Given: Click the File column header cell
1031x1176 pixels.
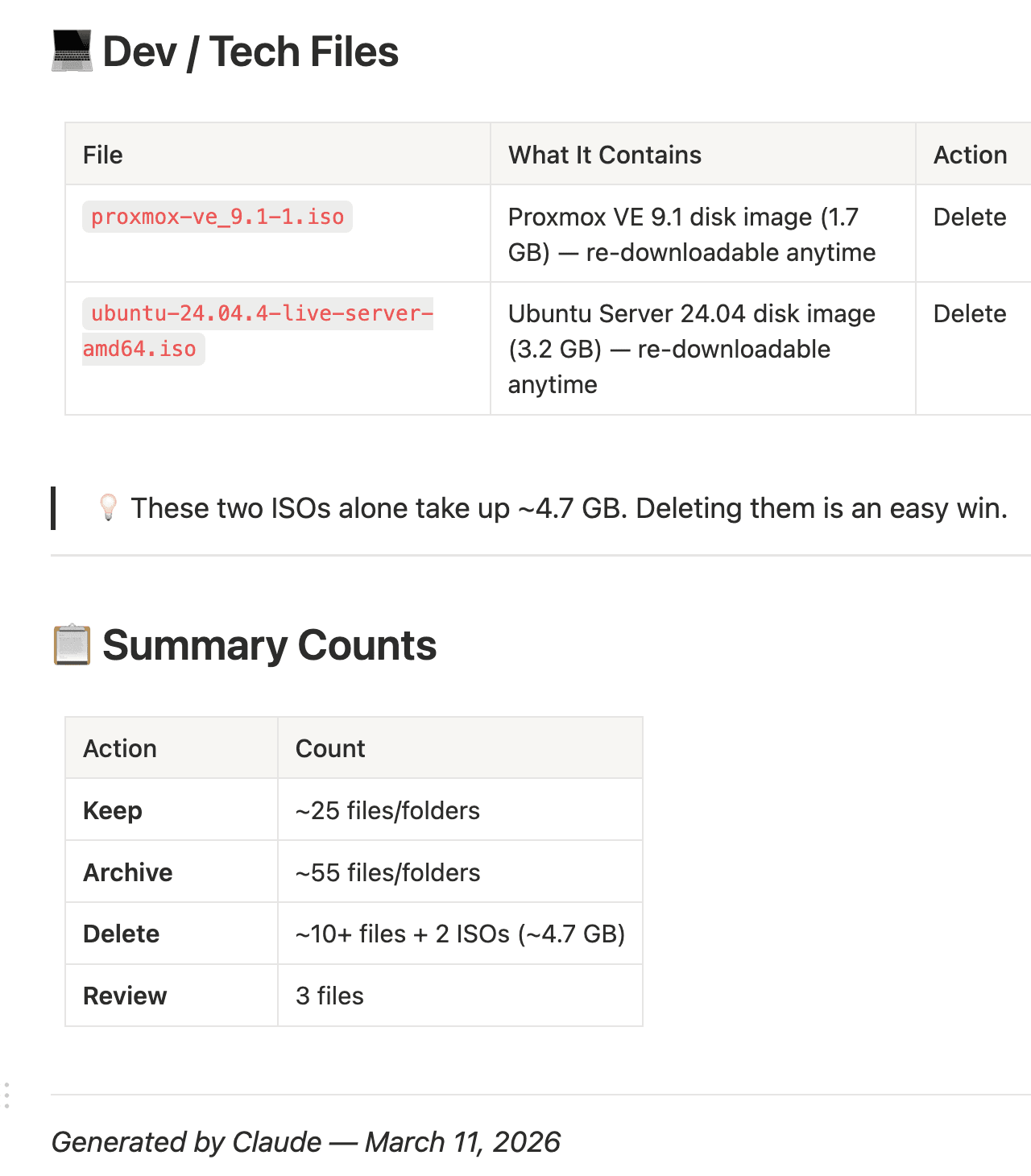Looking at the screenshot, I should tap(278, 154).
